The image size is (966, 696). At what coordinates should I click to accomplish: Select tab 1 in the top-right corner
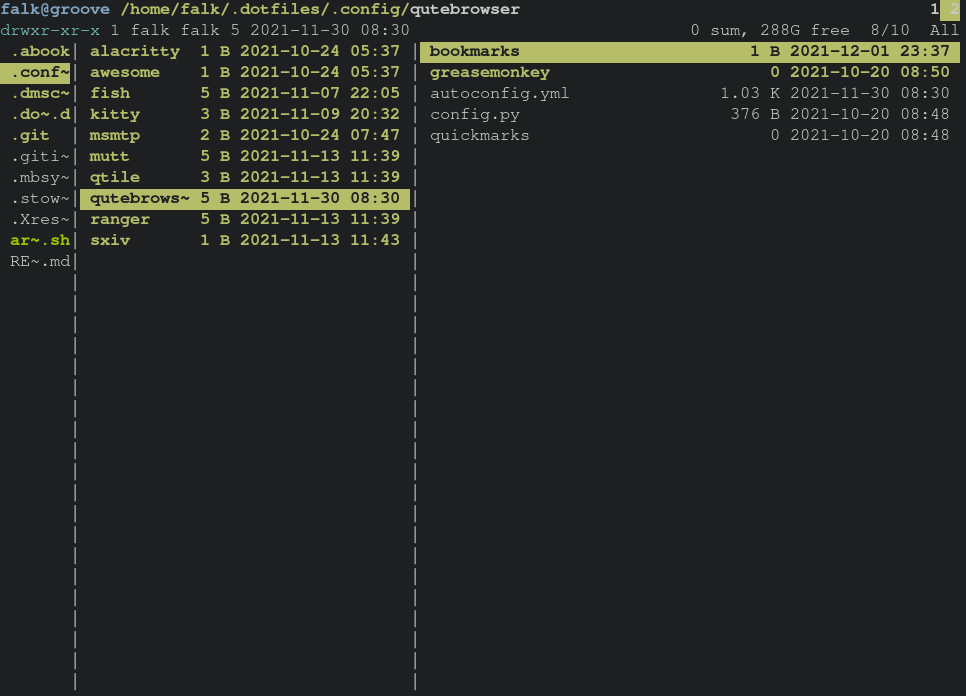pyautogui.click(x=934, y=9)
